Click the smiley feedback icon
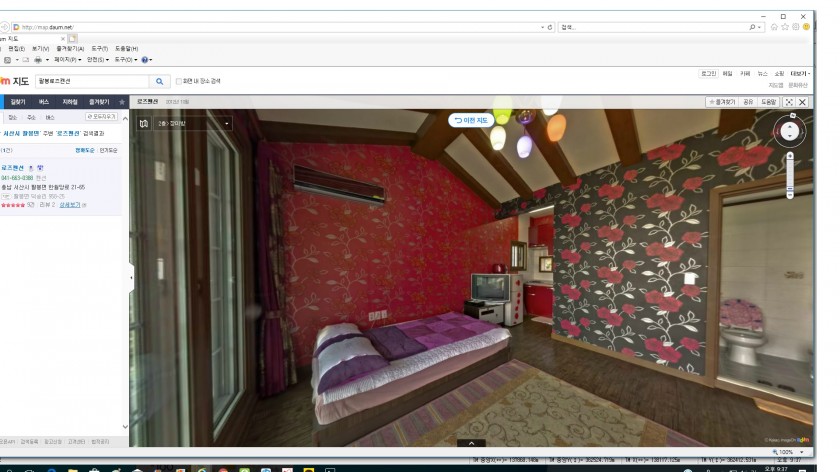The image size is (840, 472). tap(806, 27)
